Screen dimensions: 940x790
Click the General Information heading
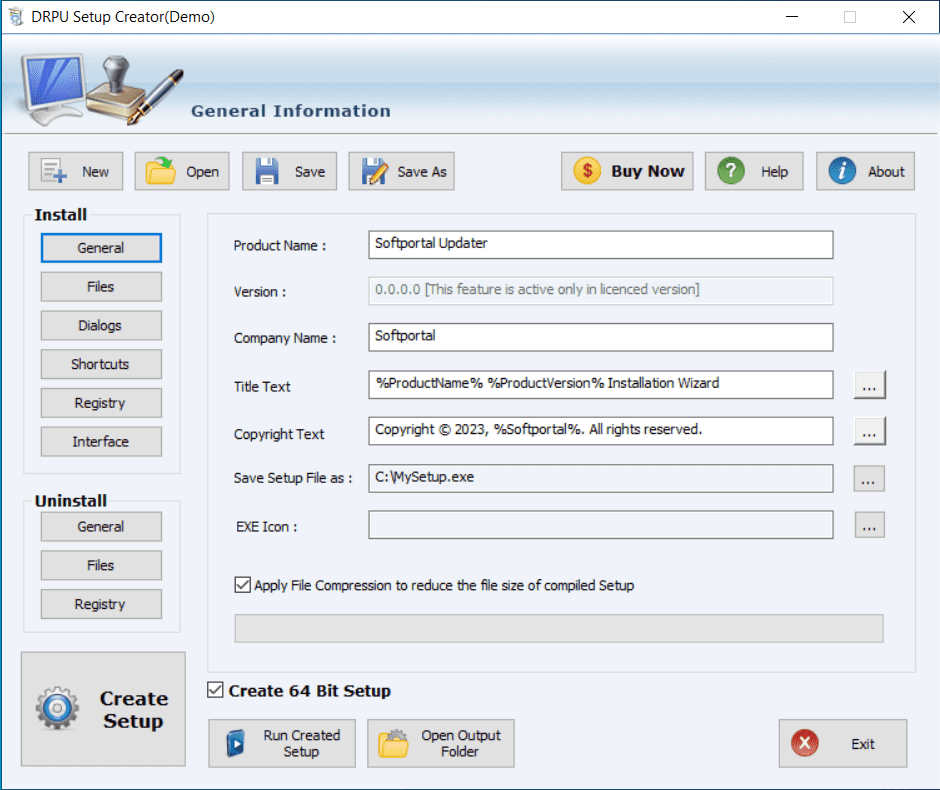tap(291, 111)
